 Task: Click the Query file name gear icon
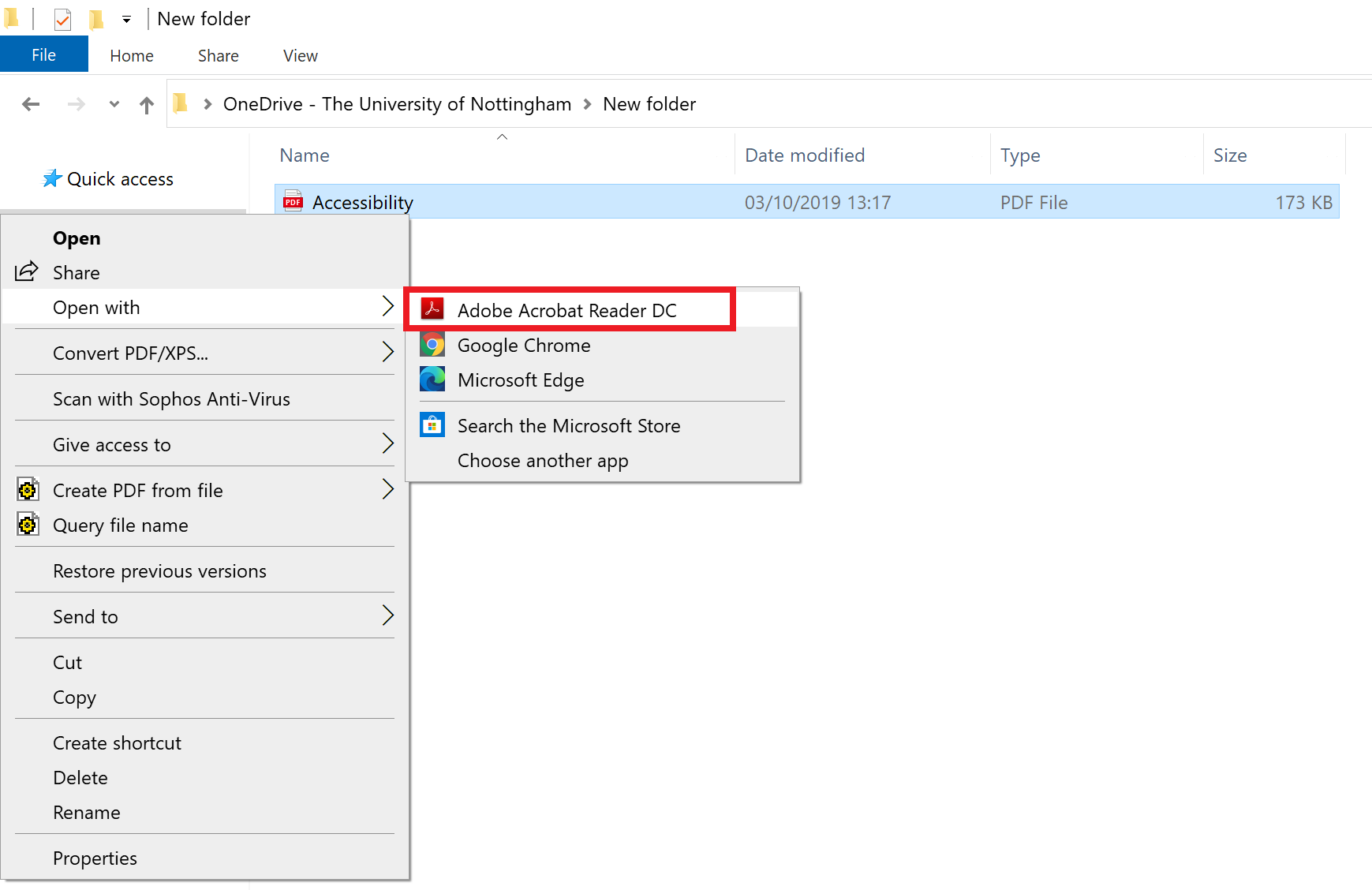click(x=28, y=525)
